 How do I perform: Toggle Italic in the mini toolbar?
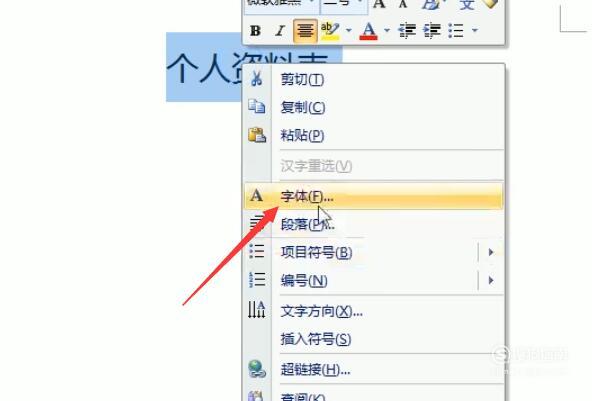(x=280, y=31)
